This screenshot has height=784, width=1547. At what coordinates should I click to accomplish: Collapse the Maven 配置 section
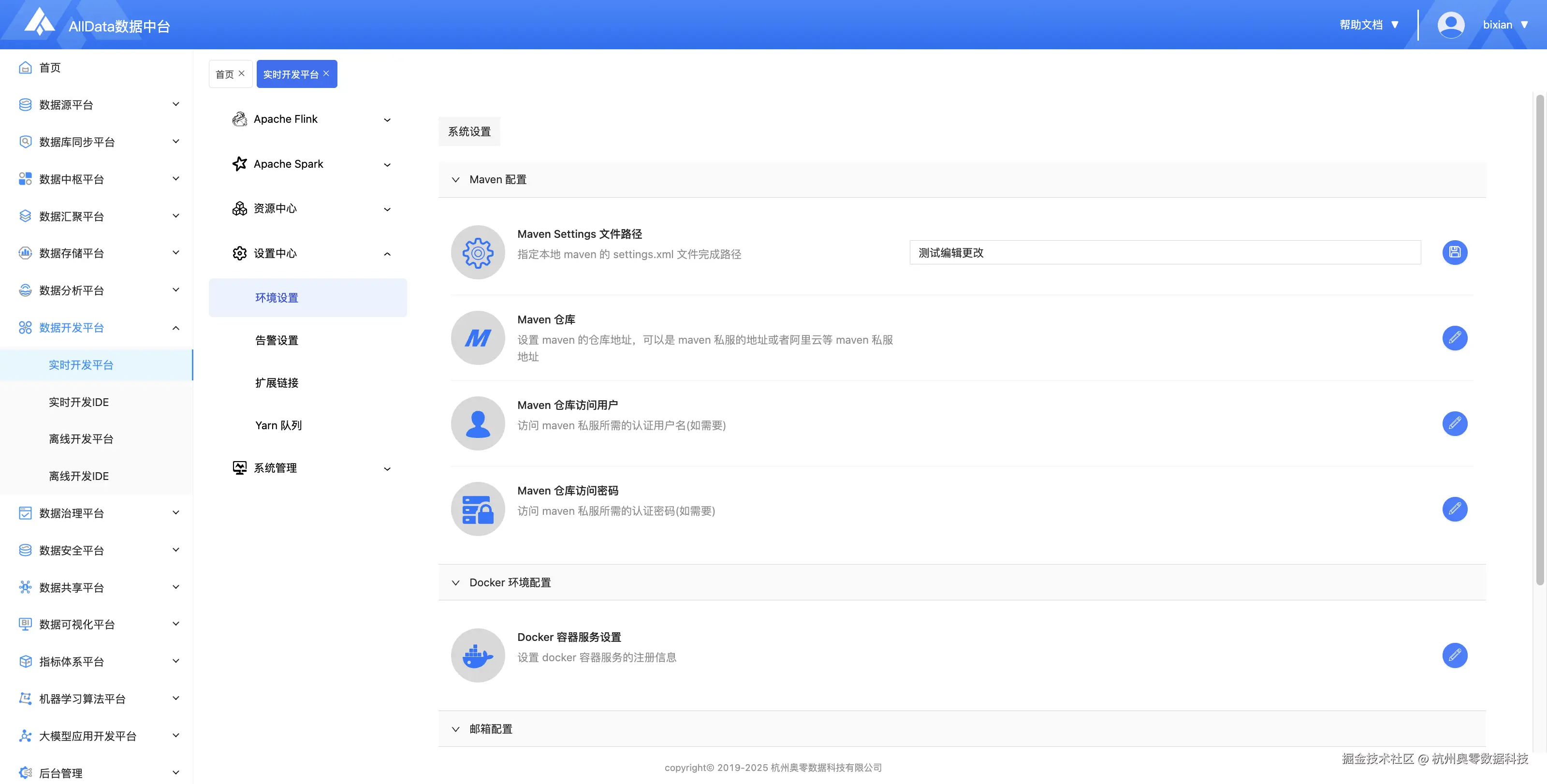(456, 179)
